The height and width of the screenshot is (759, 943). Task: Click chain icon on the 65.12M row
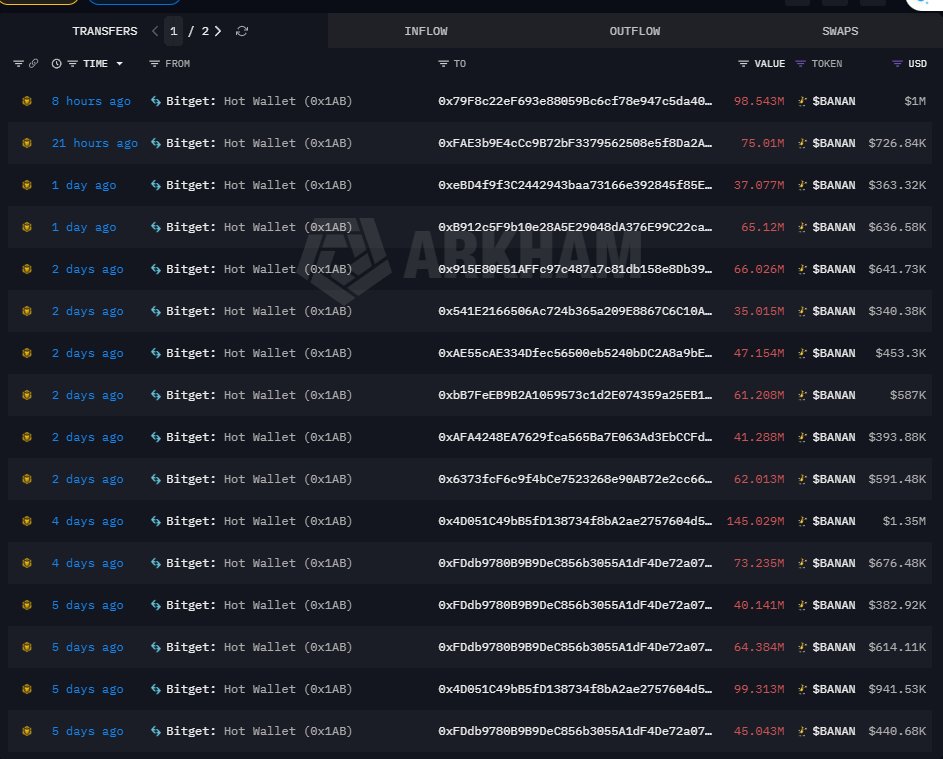point(26,227)
